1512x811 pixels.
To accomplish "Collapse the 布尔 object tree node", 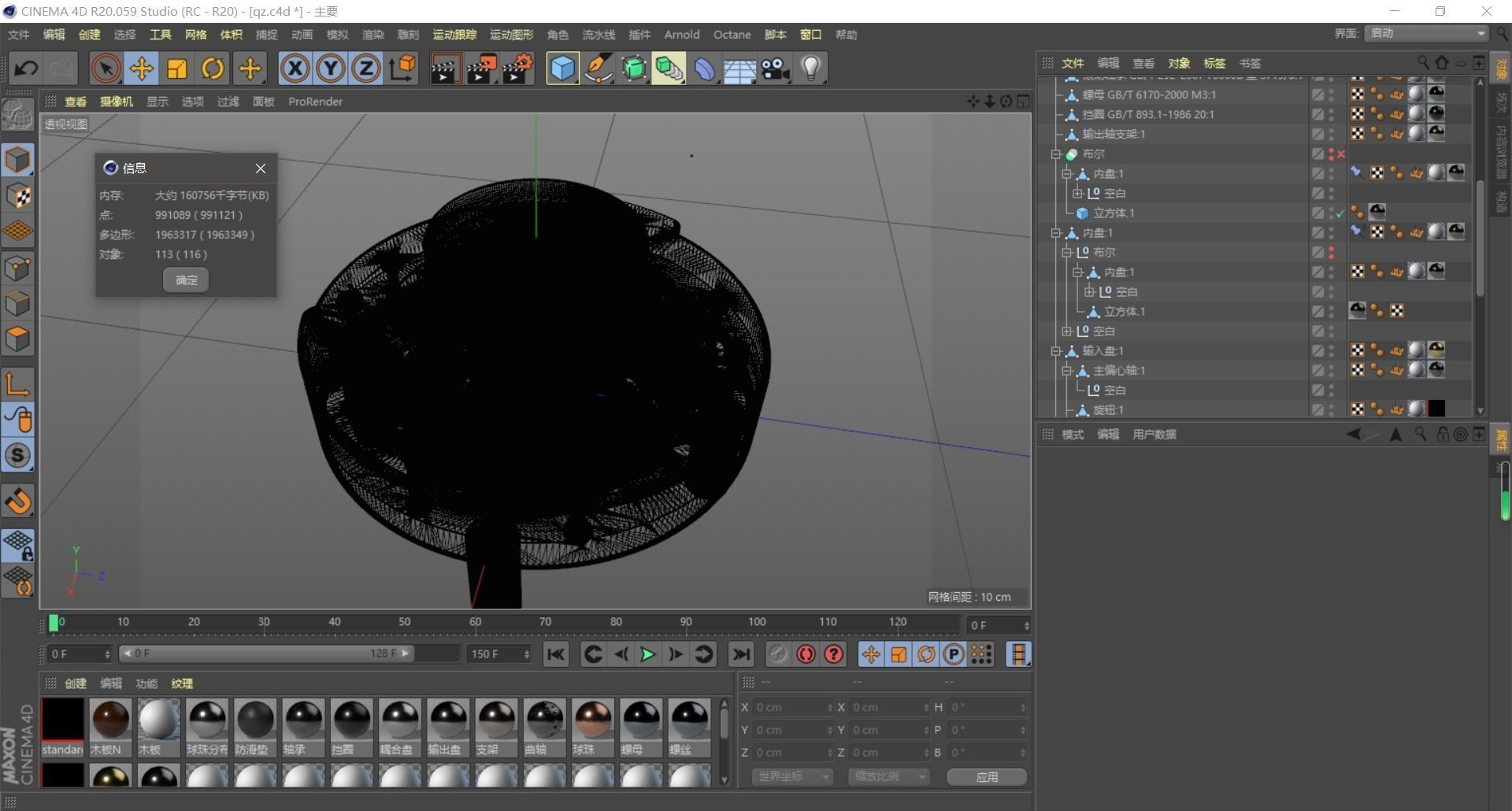I will click(1056, 154).
